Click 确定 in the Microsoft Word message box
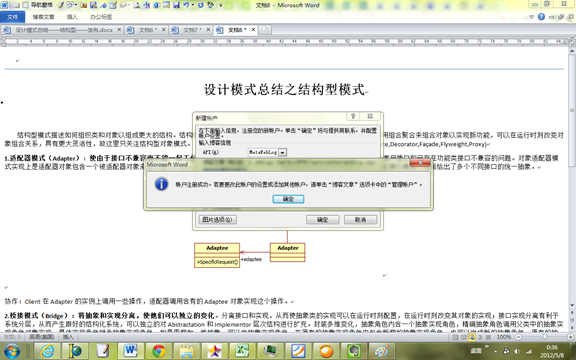This screenshot has width=576, height=360. (288, 199)
